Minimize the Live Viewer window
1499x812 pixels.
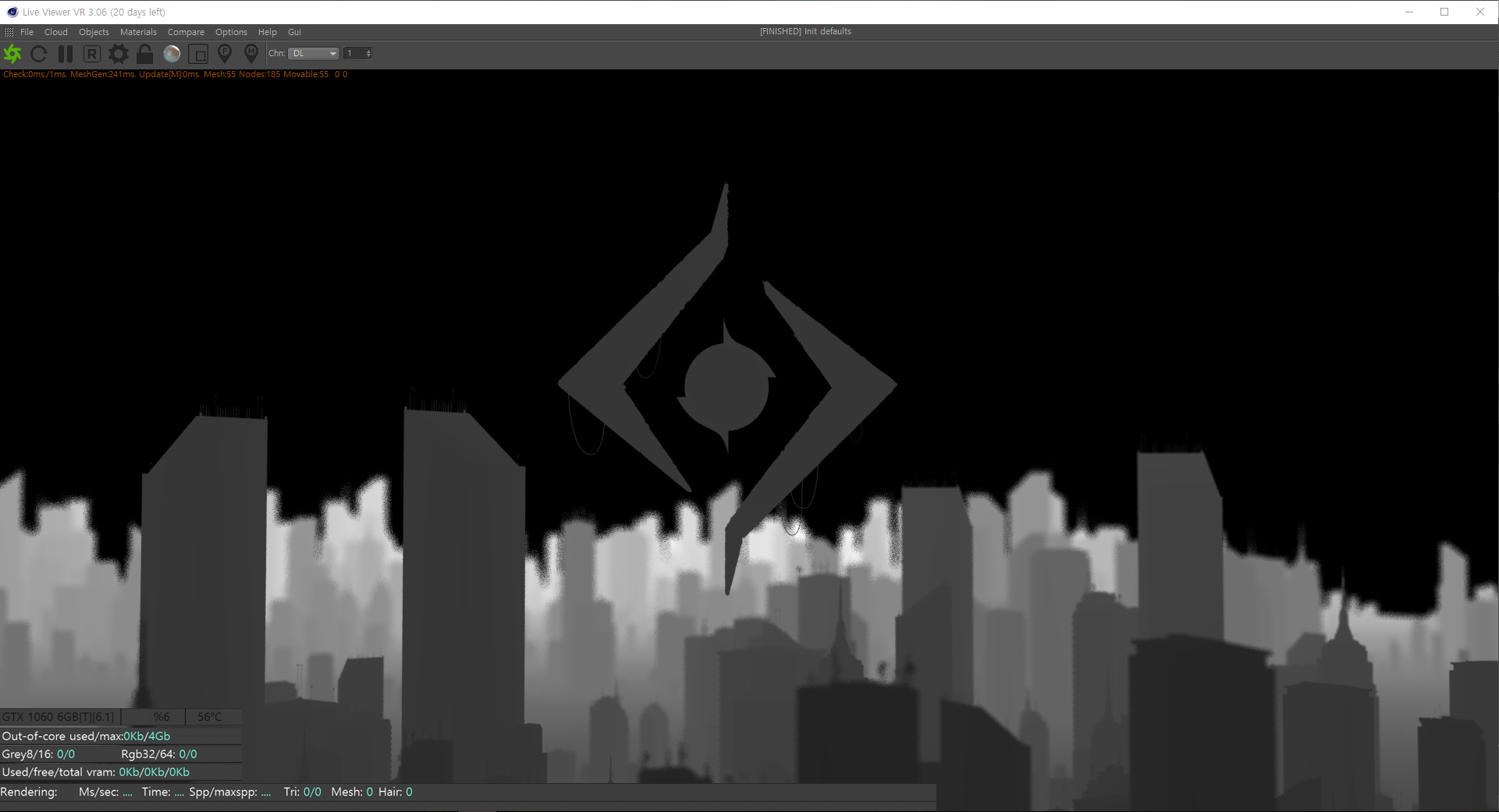point(1409,12)
